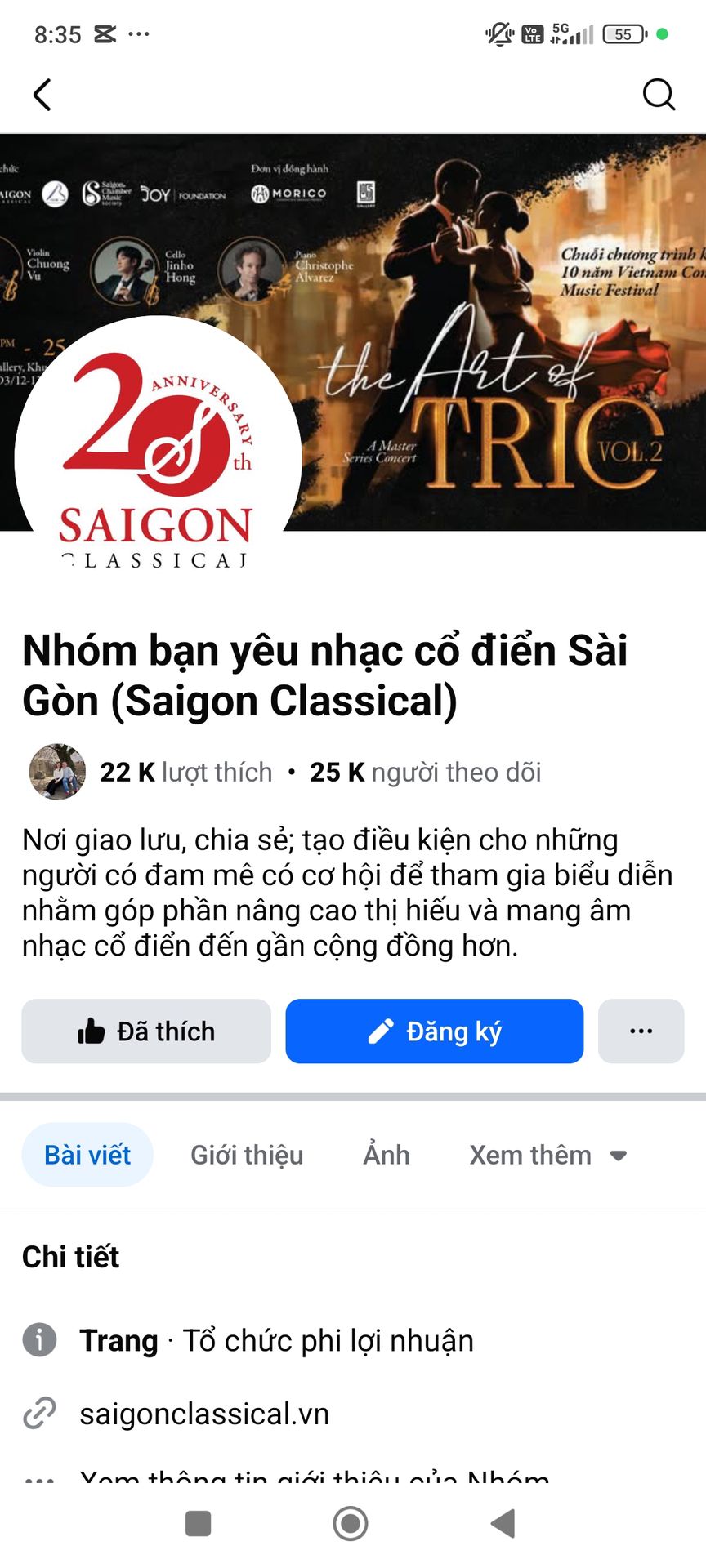Tap the Android recent apps square button
The width and height of the screenshot is (706, 1568).
tap(198, 1523)
